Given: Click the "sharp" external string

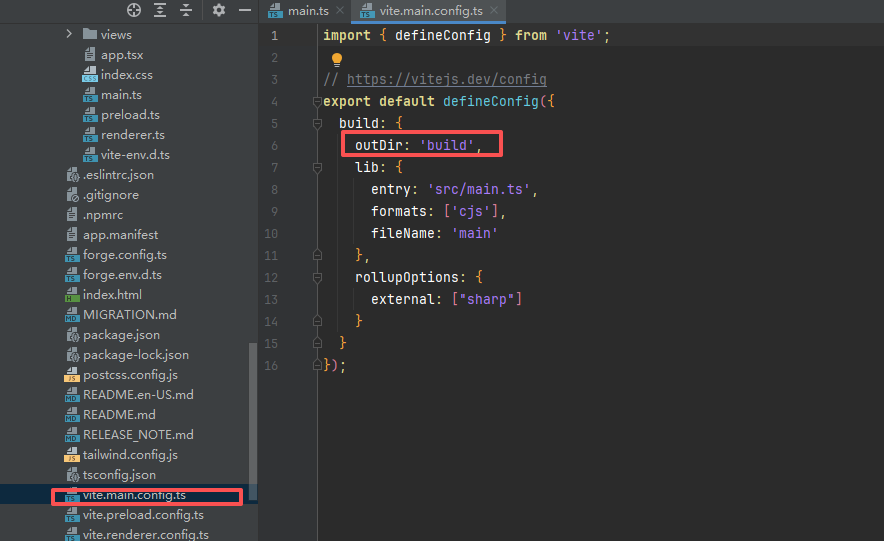Looking at the screenshot, I should [x=487, y=299].
